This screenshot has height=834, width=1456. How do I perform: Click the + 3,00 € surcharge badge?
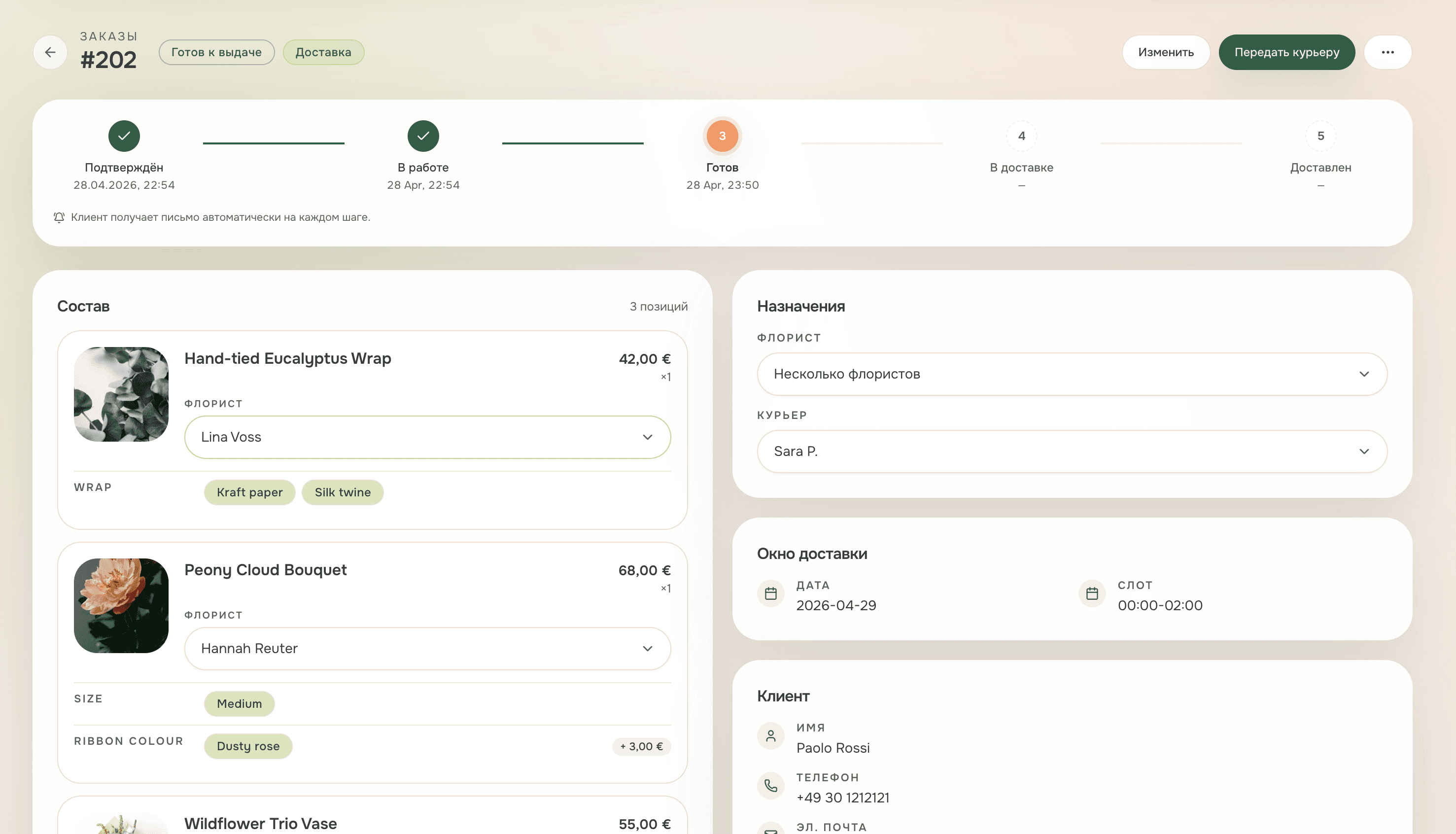(642, 746)
